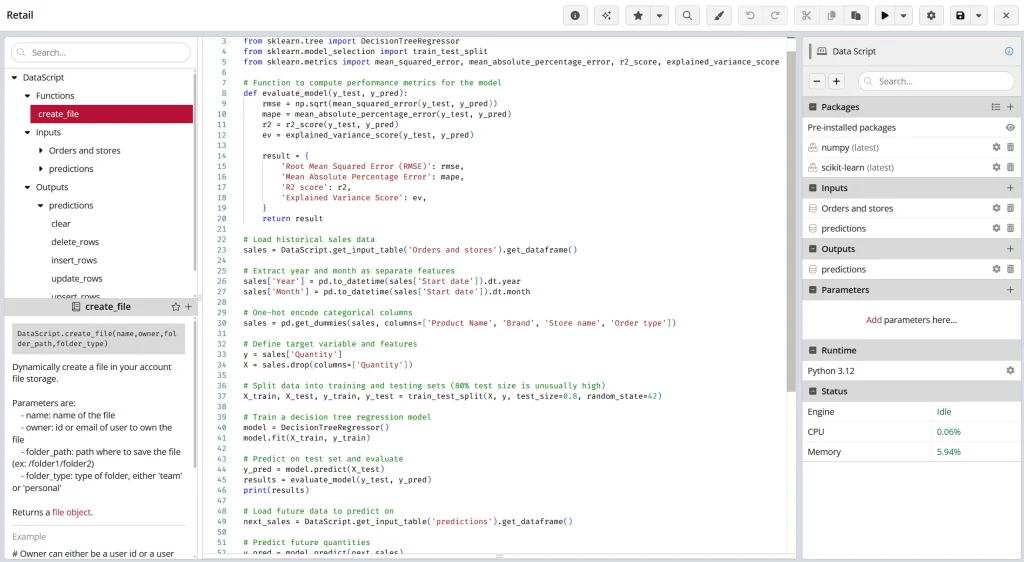Viewport: 1024px width, 562px height.
Task: Click the 'Add parameters here...' link
Action: pyautogui.click(x=911, y=320)
